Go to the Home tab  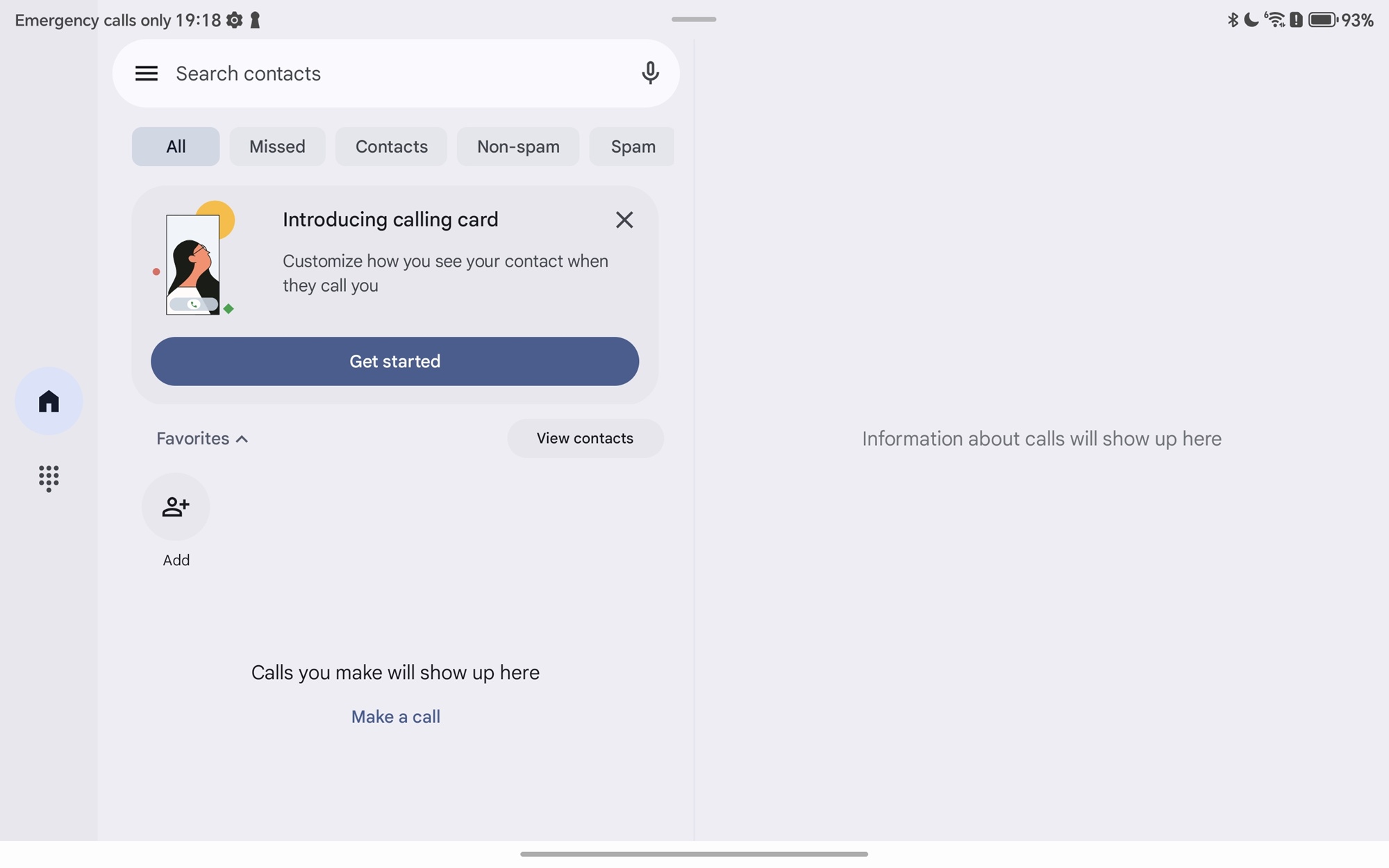coord(49,401)
